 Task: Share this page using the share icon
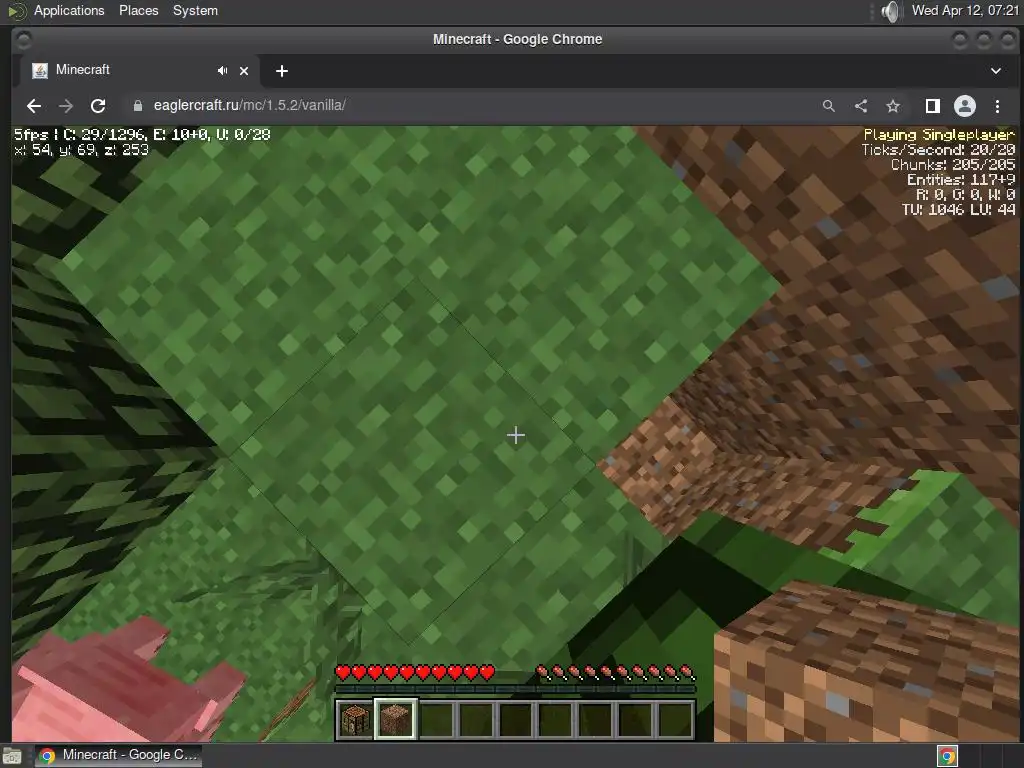pyautogui.click(x=861, y=106)
